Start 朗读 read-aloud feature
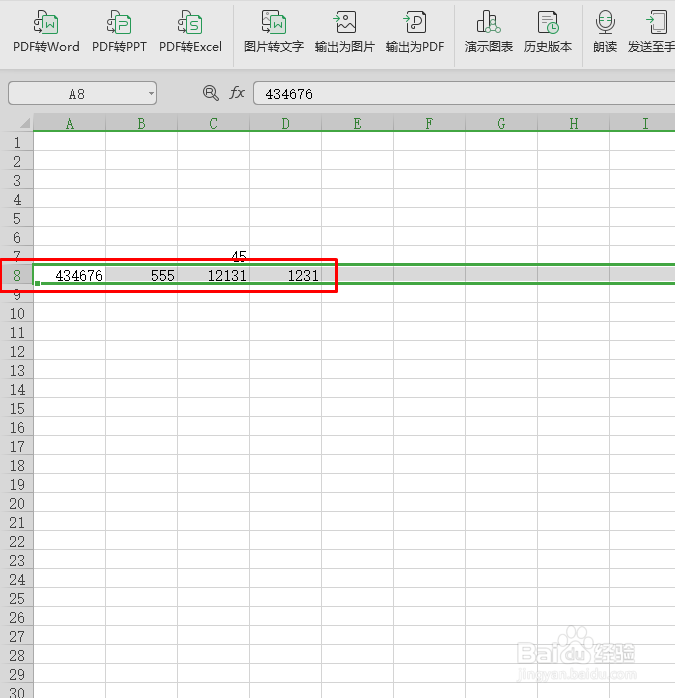 [x=605, y=32]
